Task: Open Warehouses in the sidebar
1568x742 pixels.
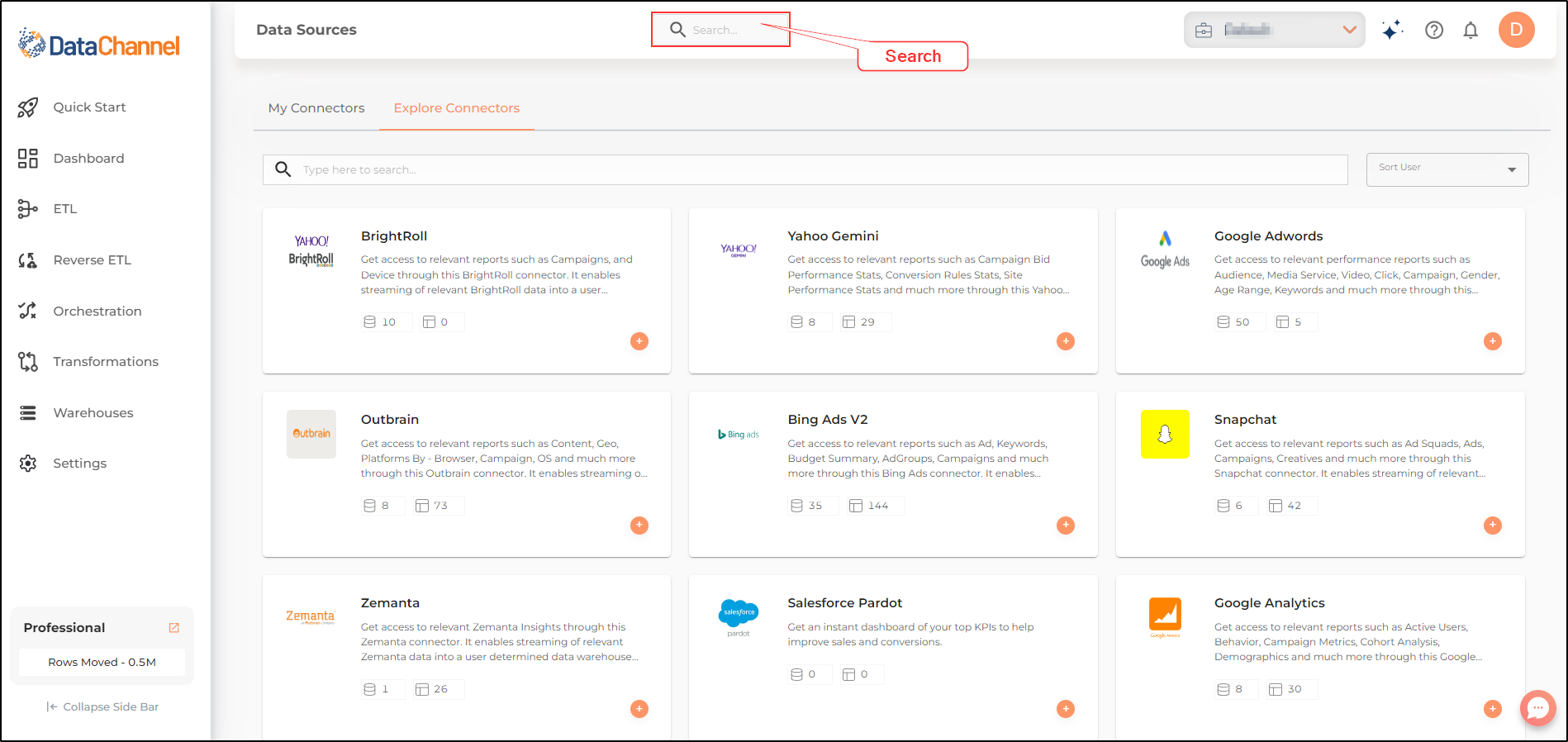Action: pos(76,413)
